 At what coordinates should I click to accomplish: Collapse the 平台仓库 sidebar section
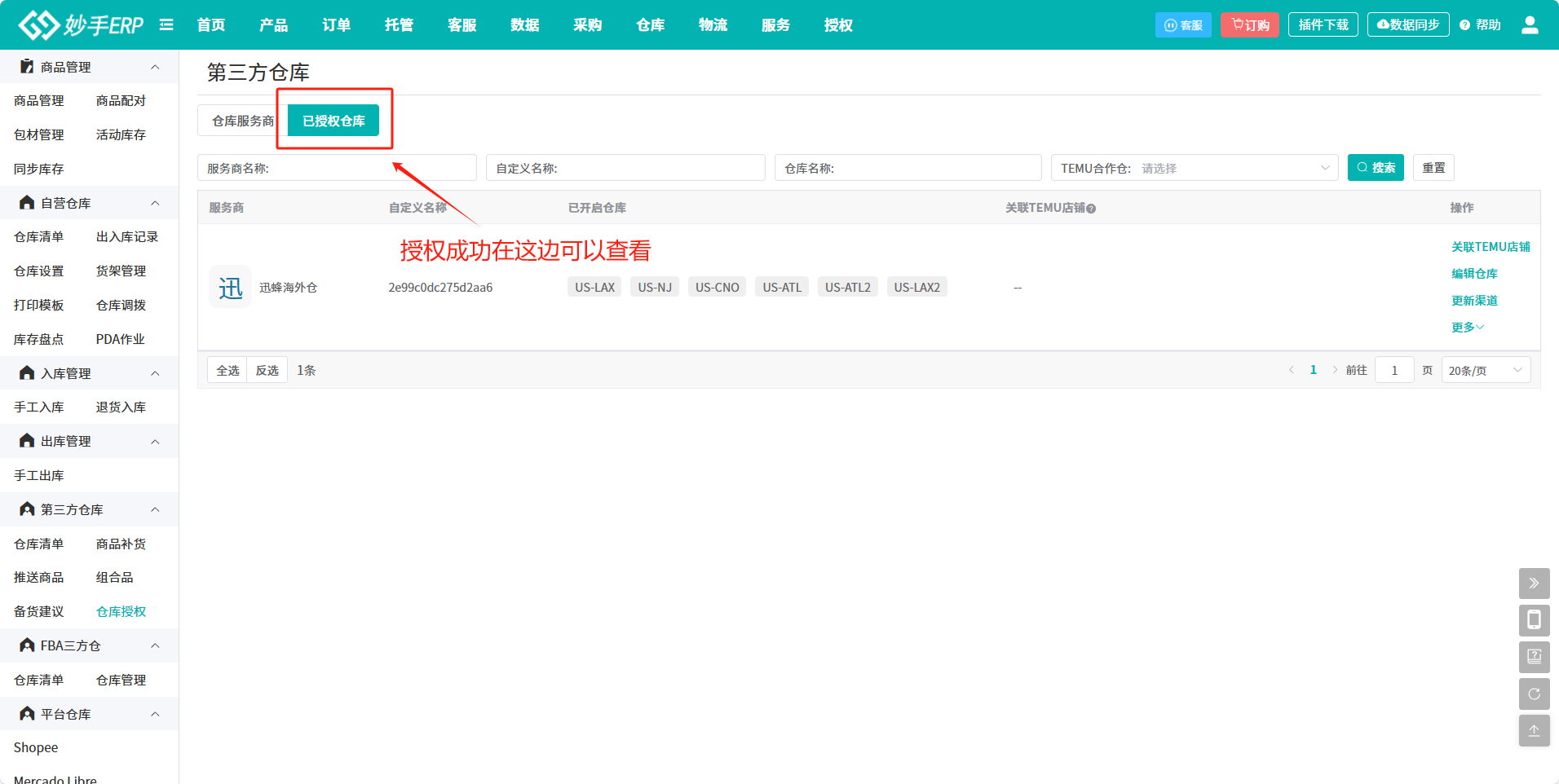(155, 714)
